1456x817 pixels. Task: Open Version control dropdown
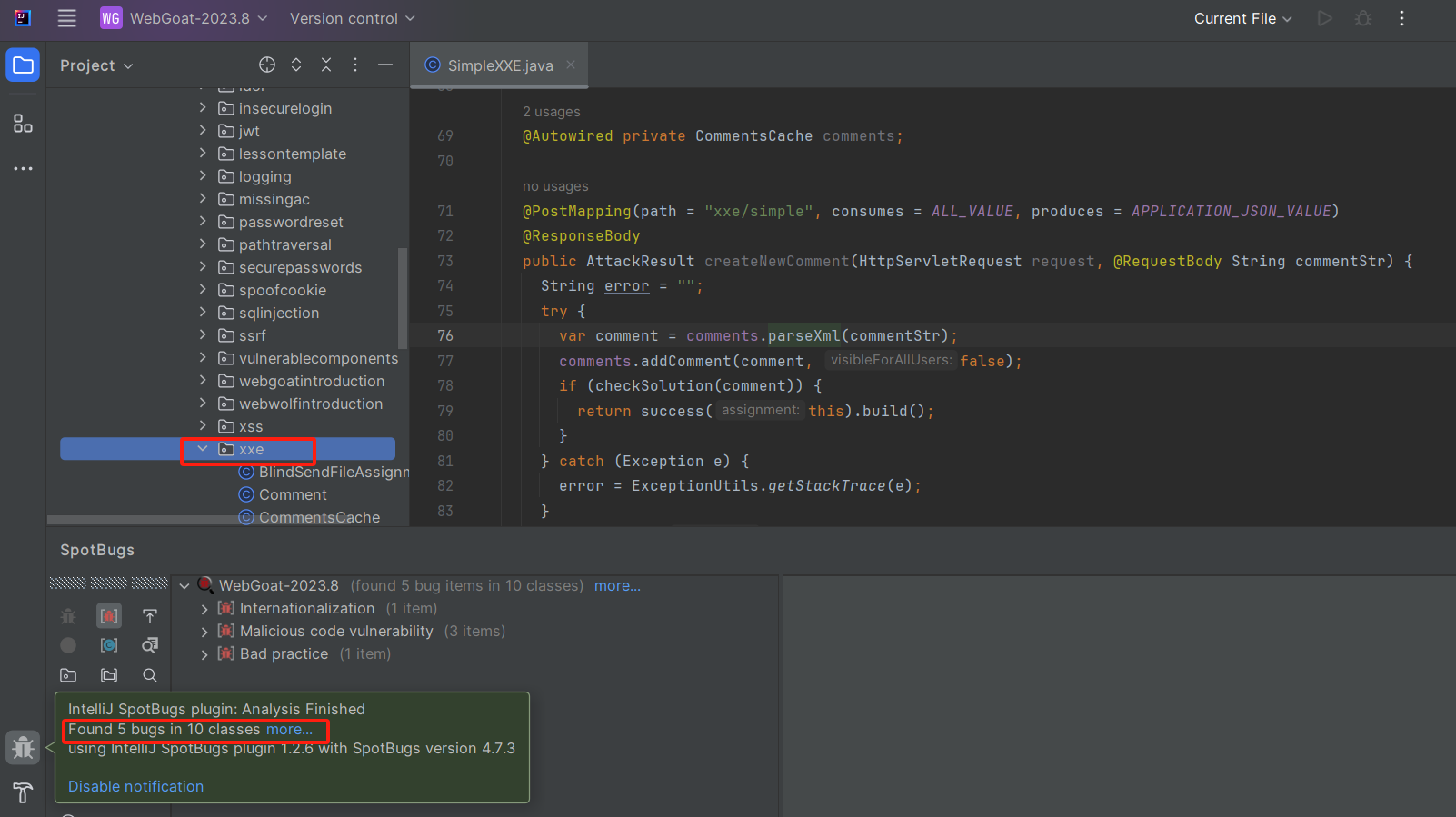(352, 18)
